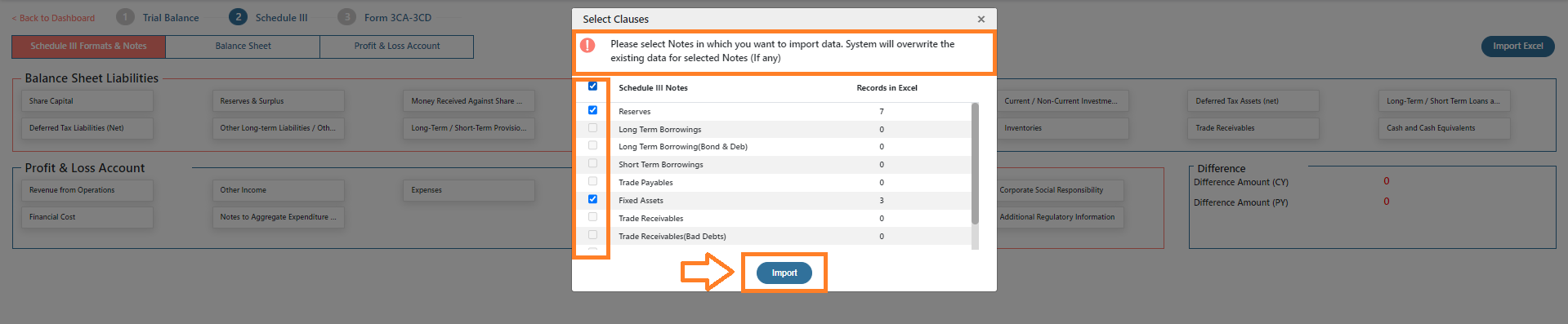Click step 1 Trial Balance circle

pos(125,17)
